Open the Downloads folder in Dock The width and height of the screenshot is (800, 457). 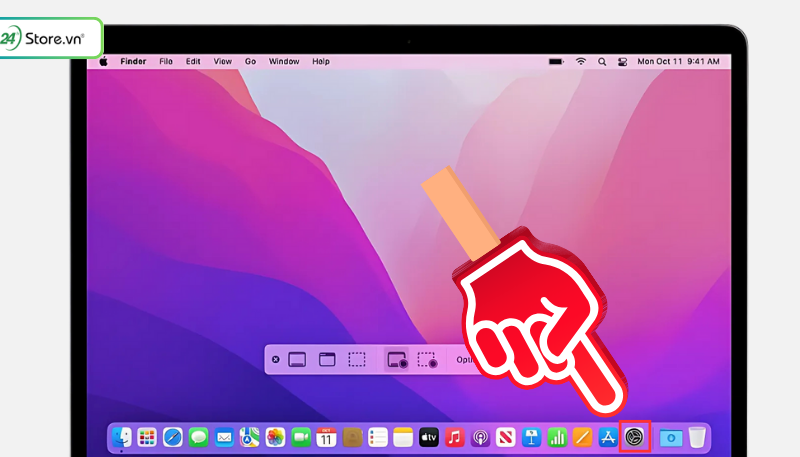671,438
